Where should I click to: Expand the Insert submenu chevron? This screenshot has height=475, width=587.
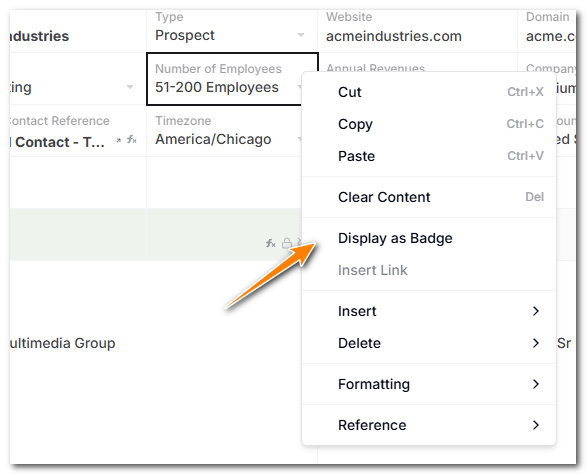click(536, 311)
